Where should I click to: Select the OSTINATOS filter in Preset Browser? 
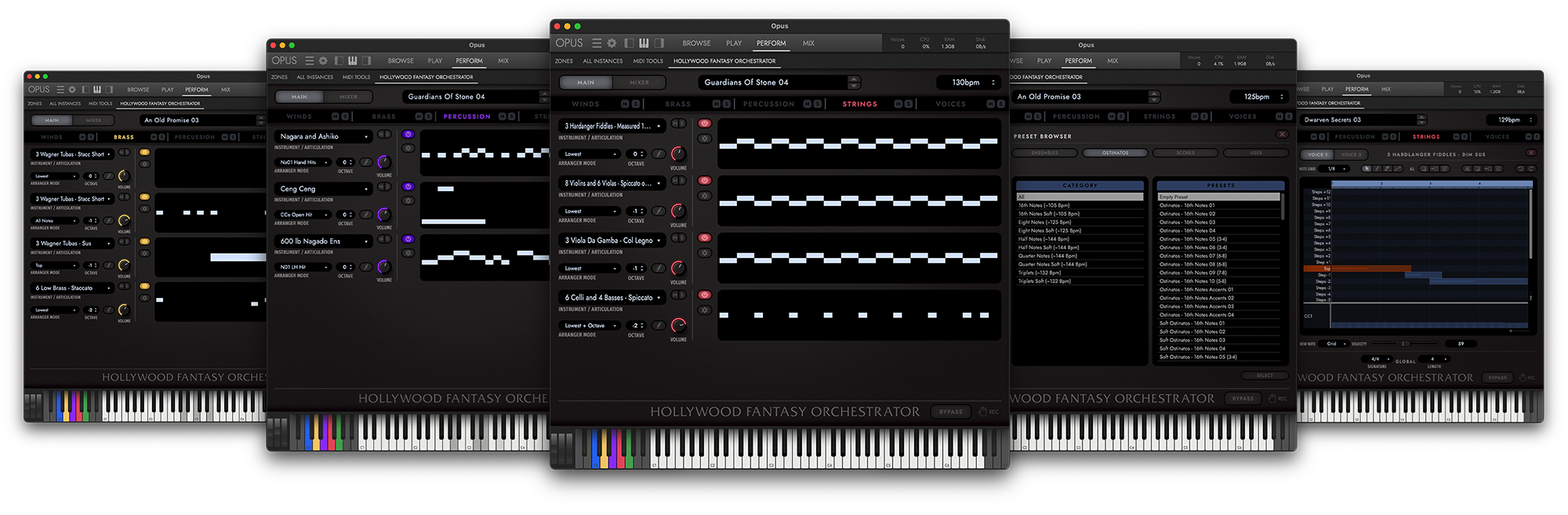(x=1115, y=153)
